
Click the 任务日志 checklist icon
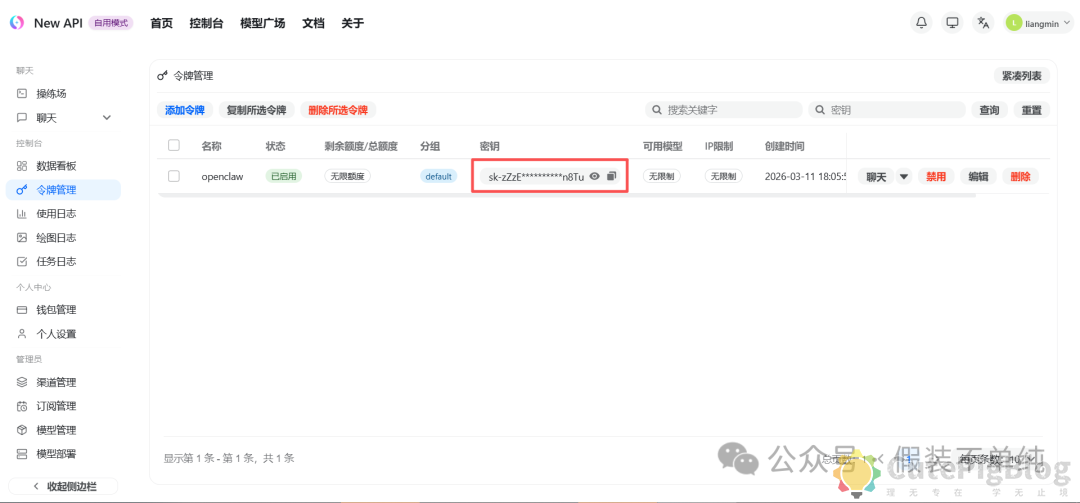click(22, 262)
